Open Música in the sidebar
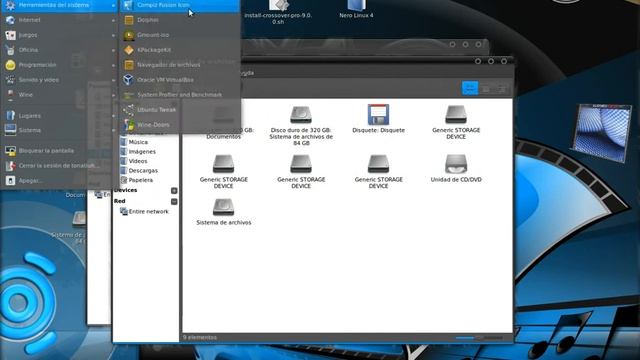 click(134, 142)
